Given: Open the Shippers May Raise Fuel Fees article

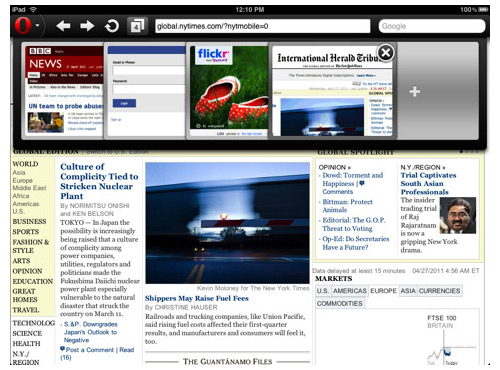Looking at the screenshot, I should tap(197, 298).
